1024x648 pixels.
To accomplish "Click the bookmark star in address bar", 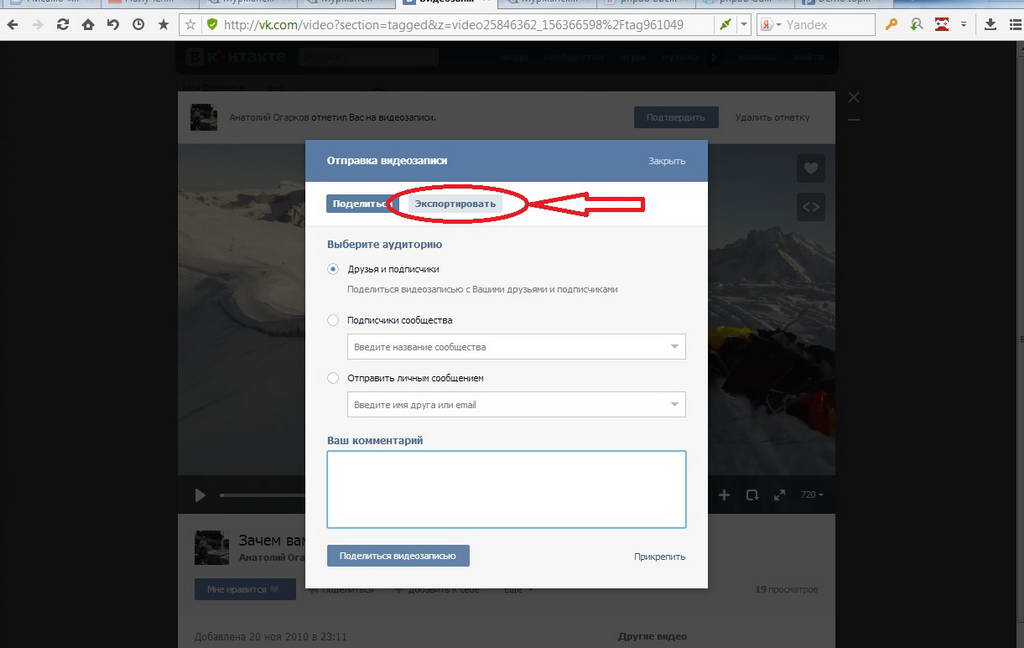I will pos(190,24).
